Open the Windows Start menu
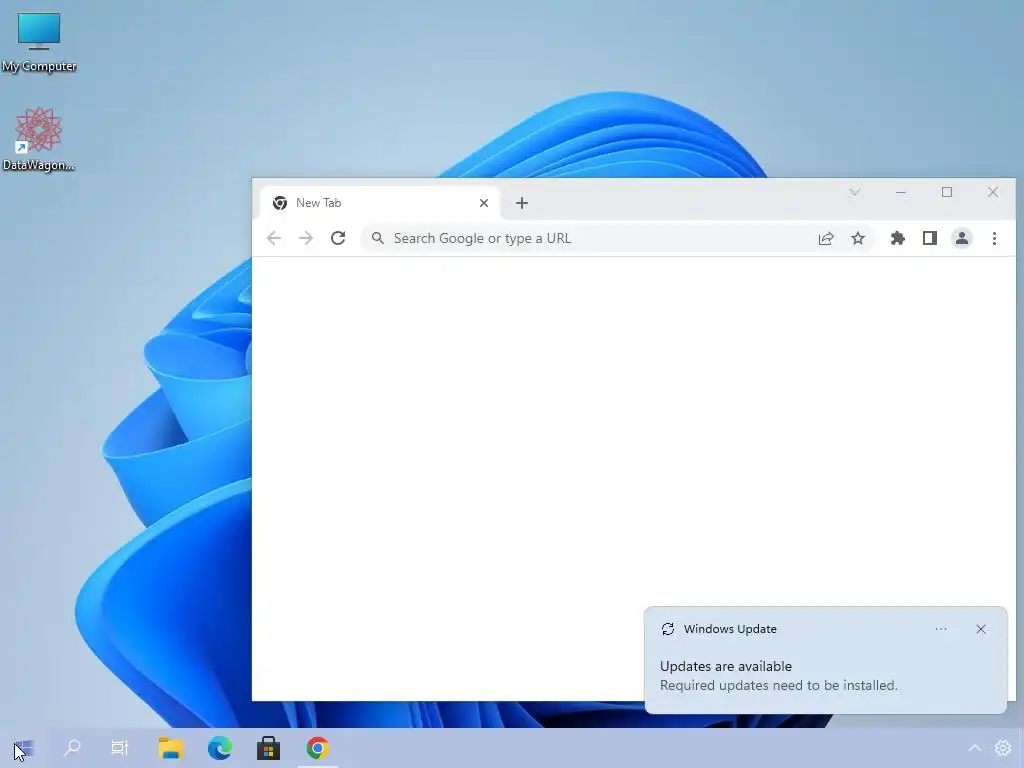Screen dimensions: 1024x768 pos(24,748)
